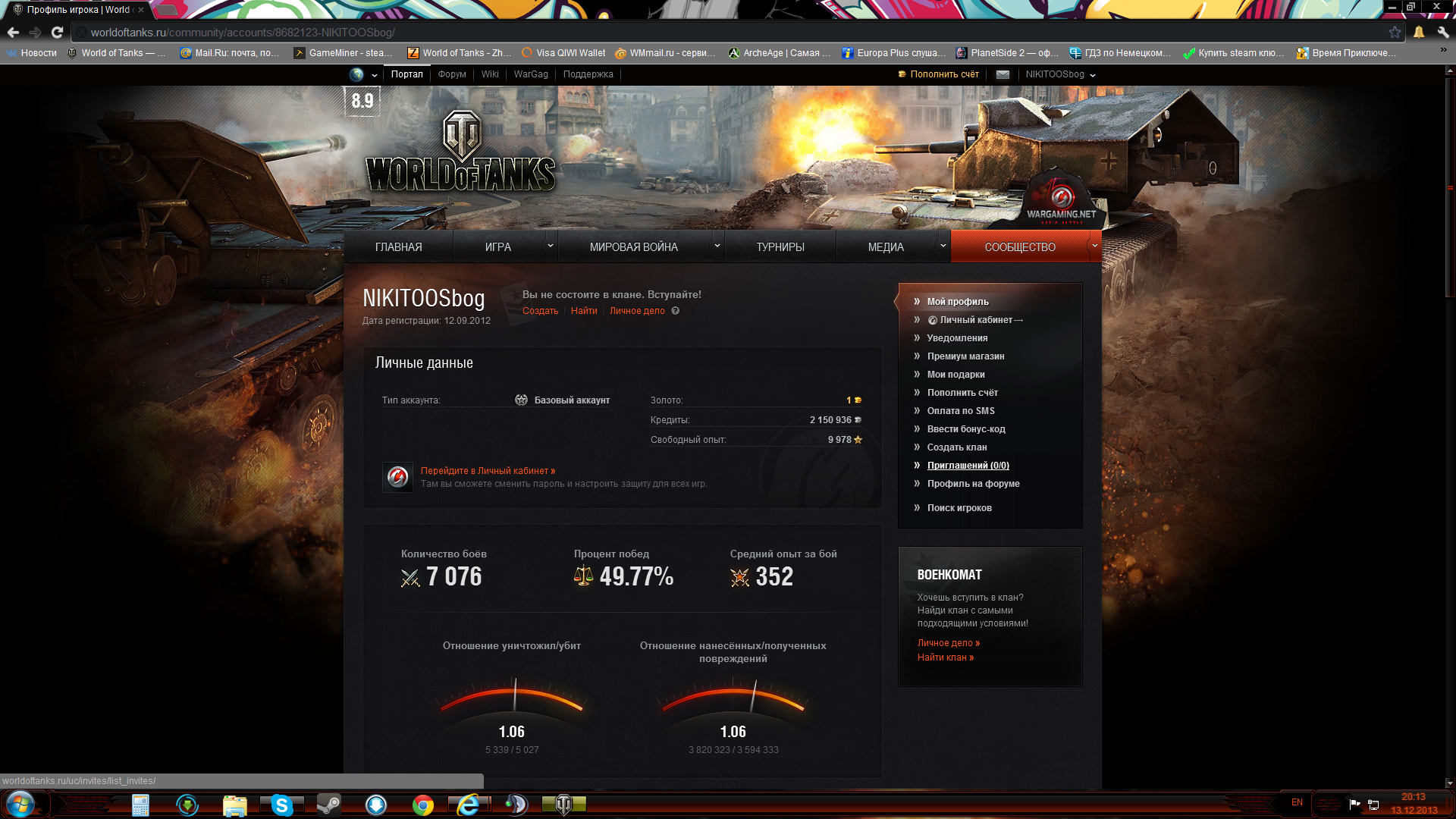The width and height of the screenshot is (1456, 819).
Task: Click the browser forward arrow
Action: click(35, 33)
